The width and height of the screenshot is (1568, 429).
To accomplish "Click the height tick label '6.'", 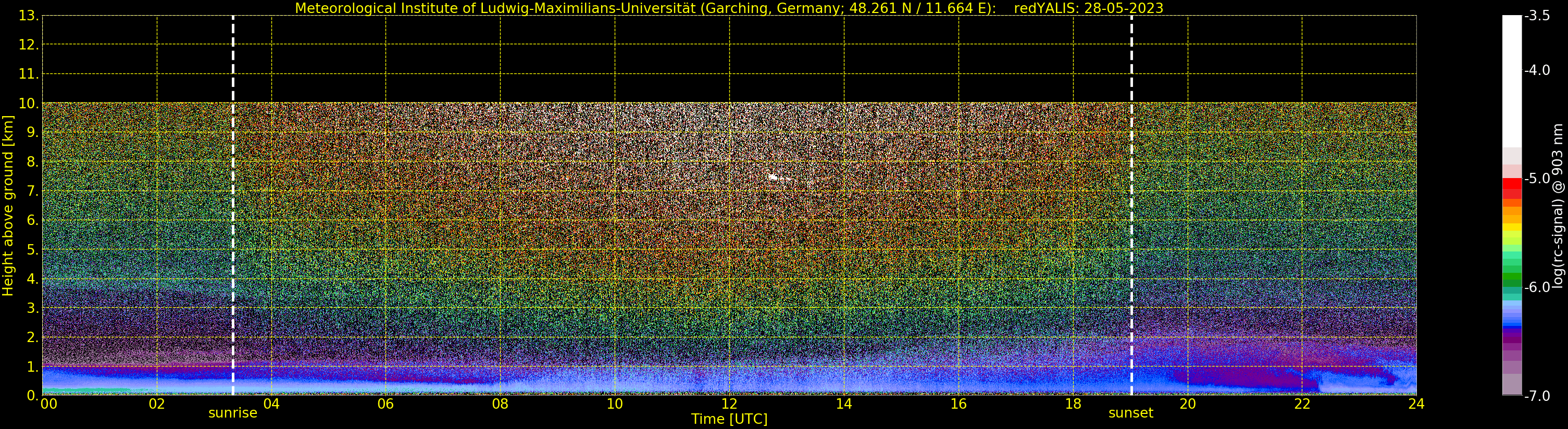I will point(33,220).
